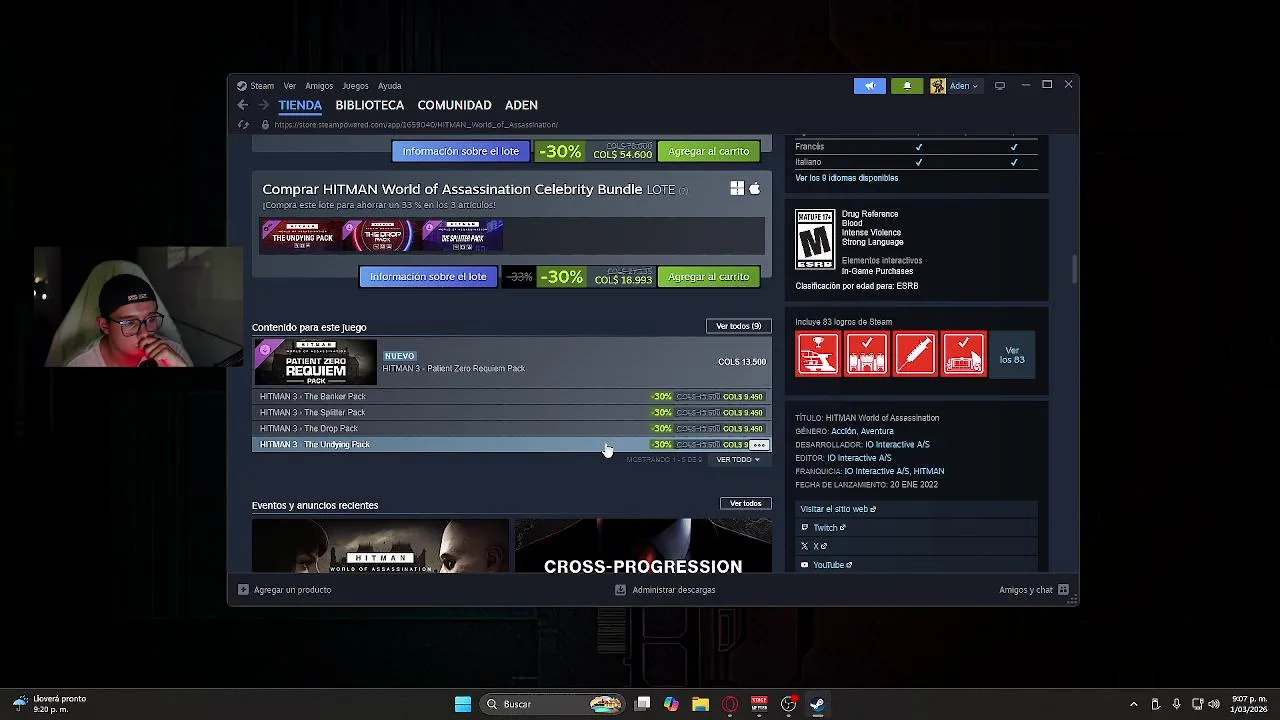Image resolution: width=1280 pixels, height=720 pixels.
Task: Click the Windows platform icon on Celebrity Bundle
Action: (737, 189)
